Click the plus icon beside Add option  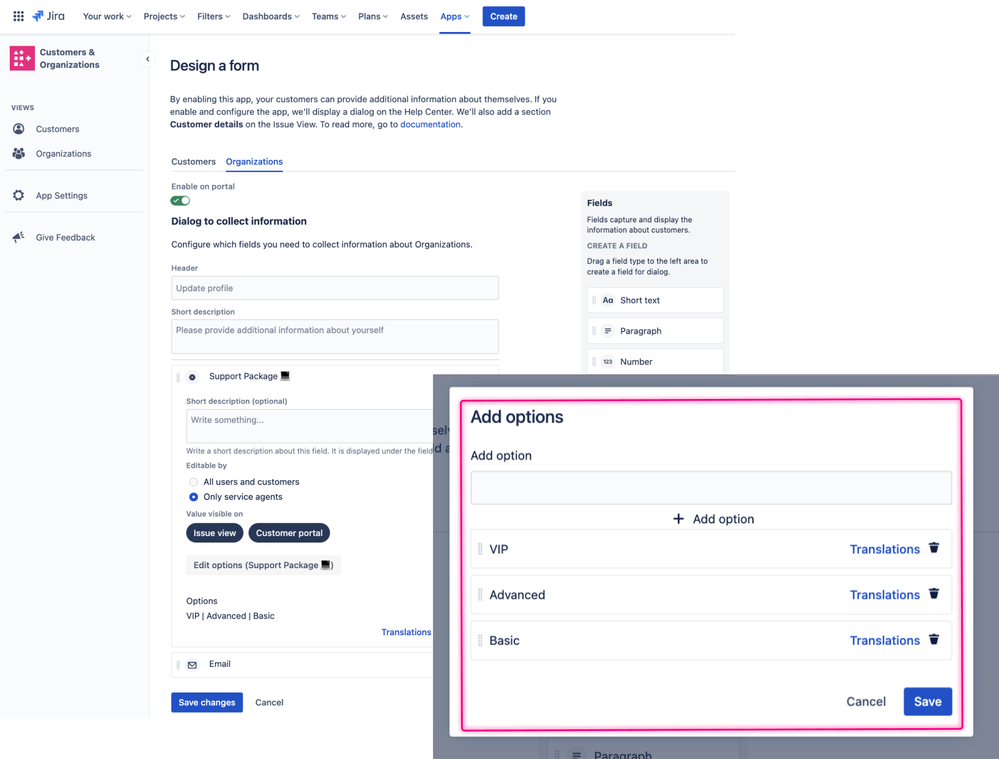tap(679, 519)
